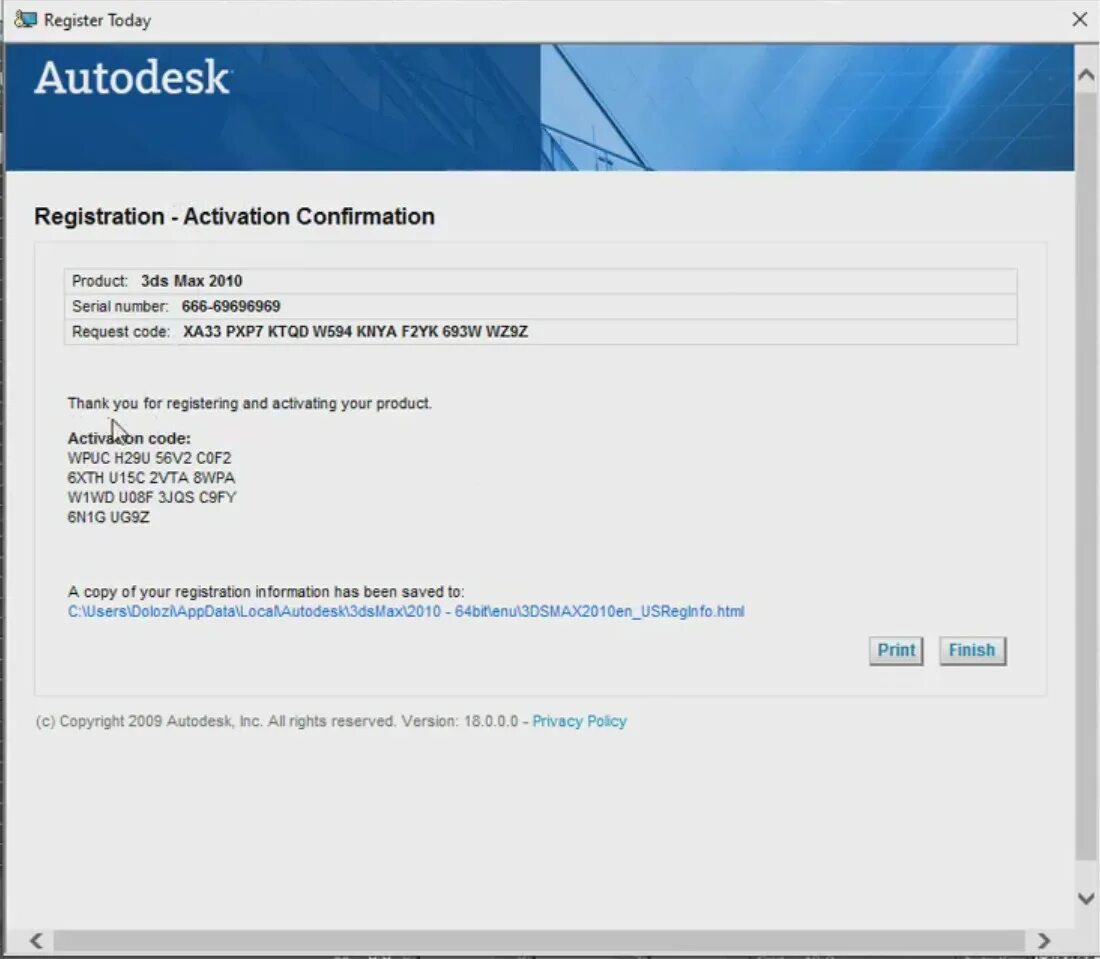Screen dimensions: 1100x959
Task: Close the Register Today window
Action: pos(1080,20)
